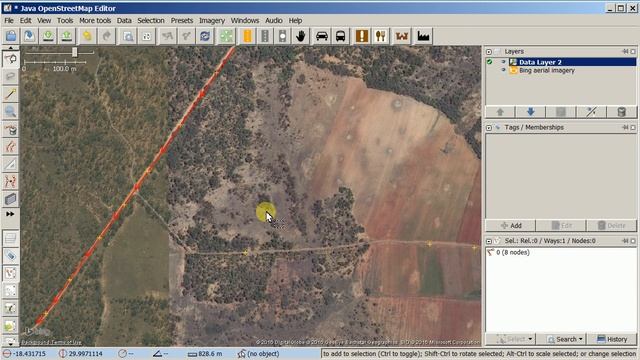Select the Bing aerial imagery layer row

(x=561, y=70)
